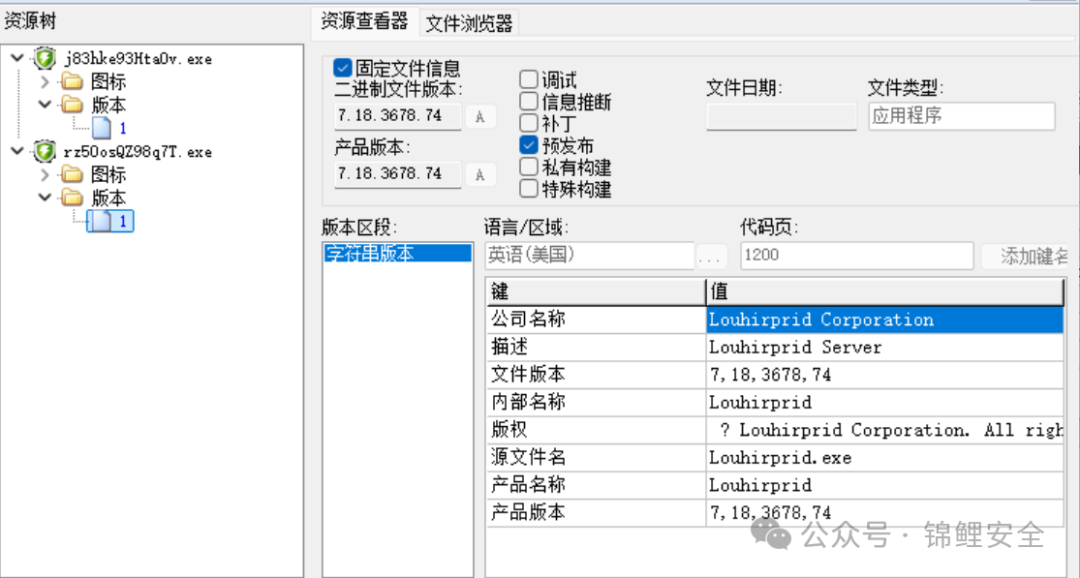This screenshot has height=578, width=1080.
Task: Toggle the 固定文件信息 checkbox
Action: coord(342,68)
